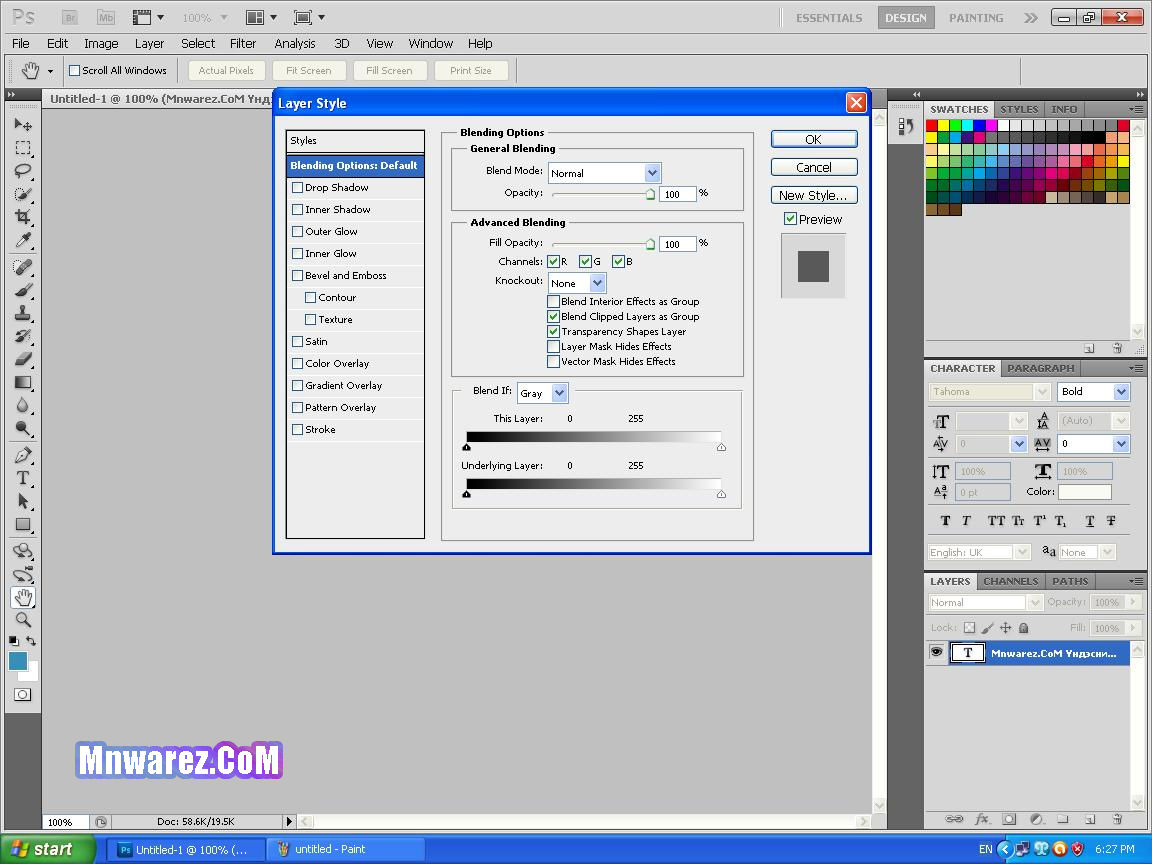Select the Brush tool

tap(23, 290)
